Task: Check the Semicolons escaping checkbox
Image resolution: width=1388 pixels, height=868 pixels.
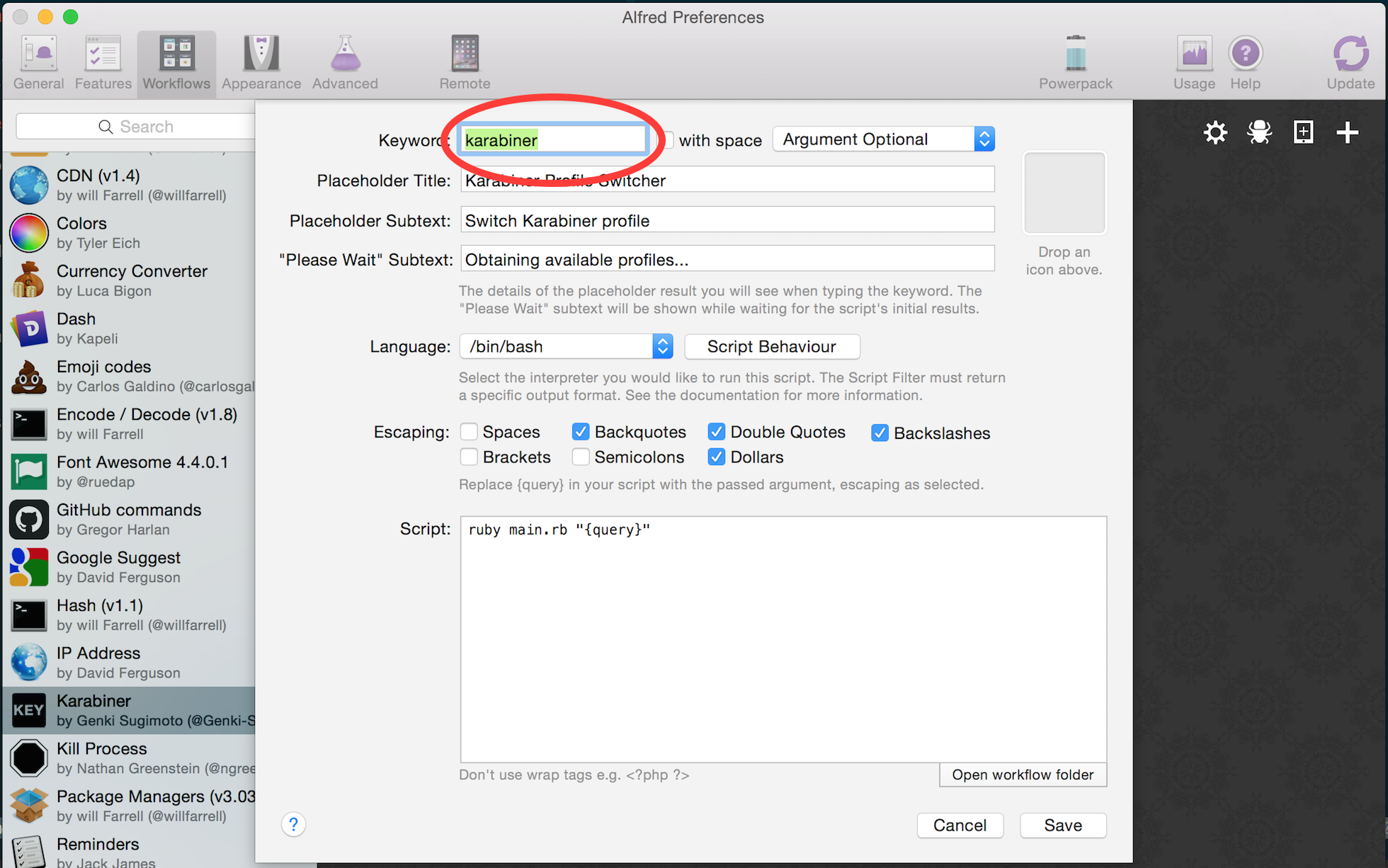Action: click(581, 457)
